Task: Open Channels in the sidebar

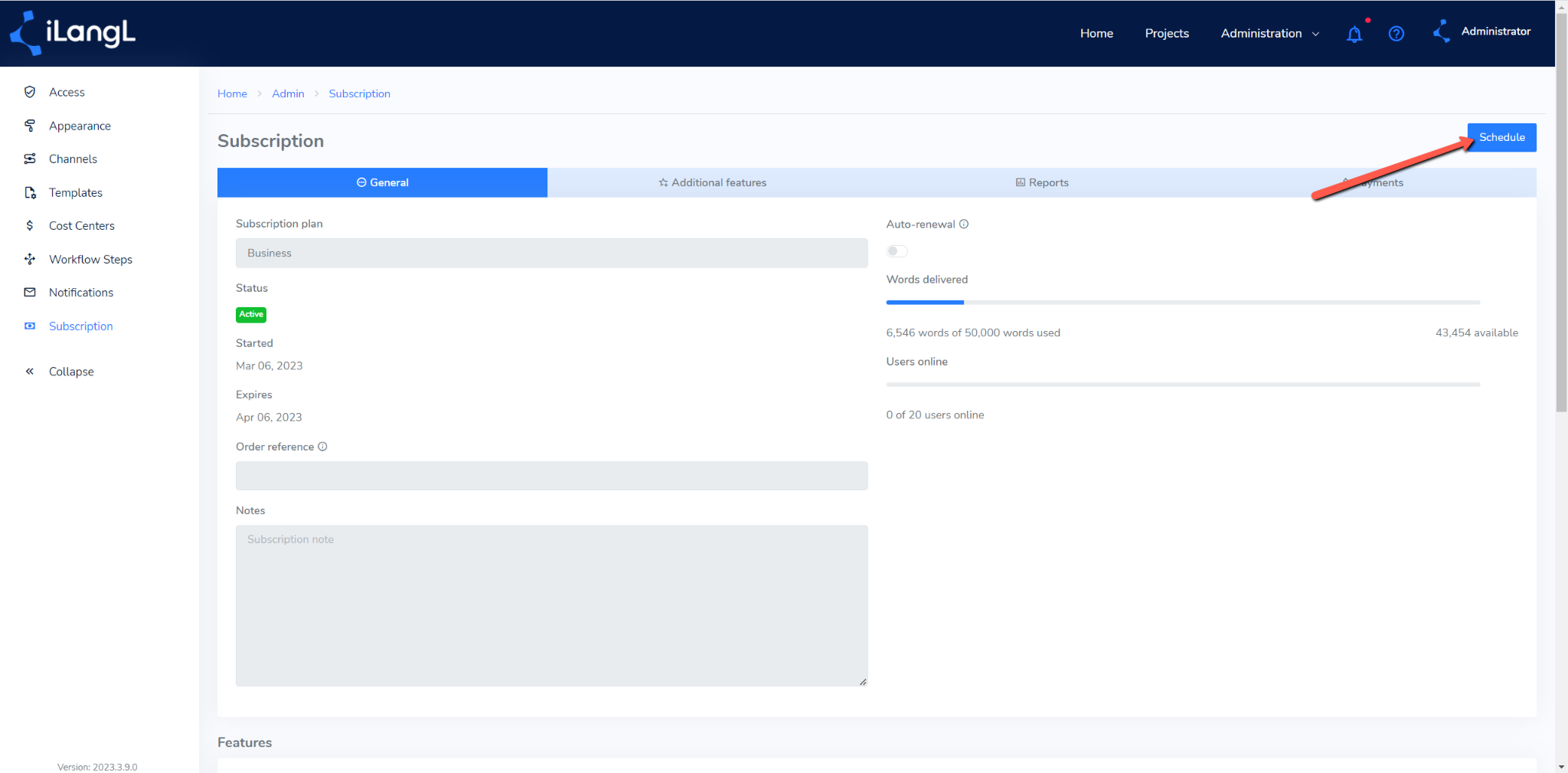Action: coord(73,159)
